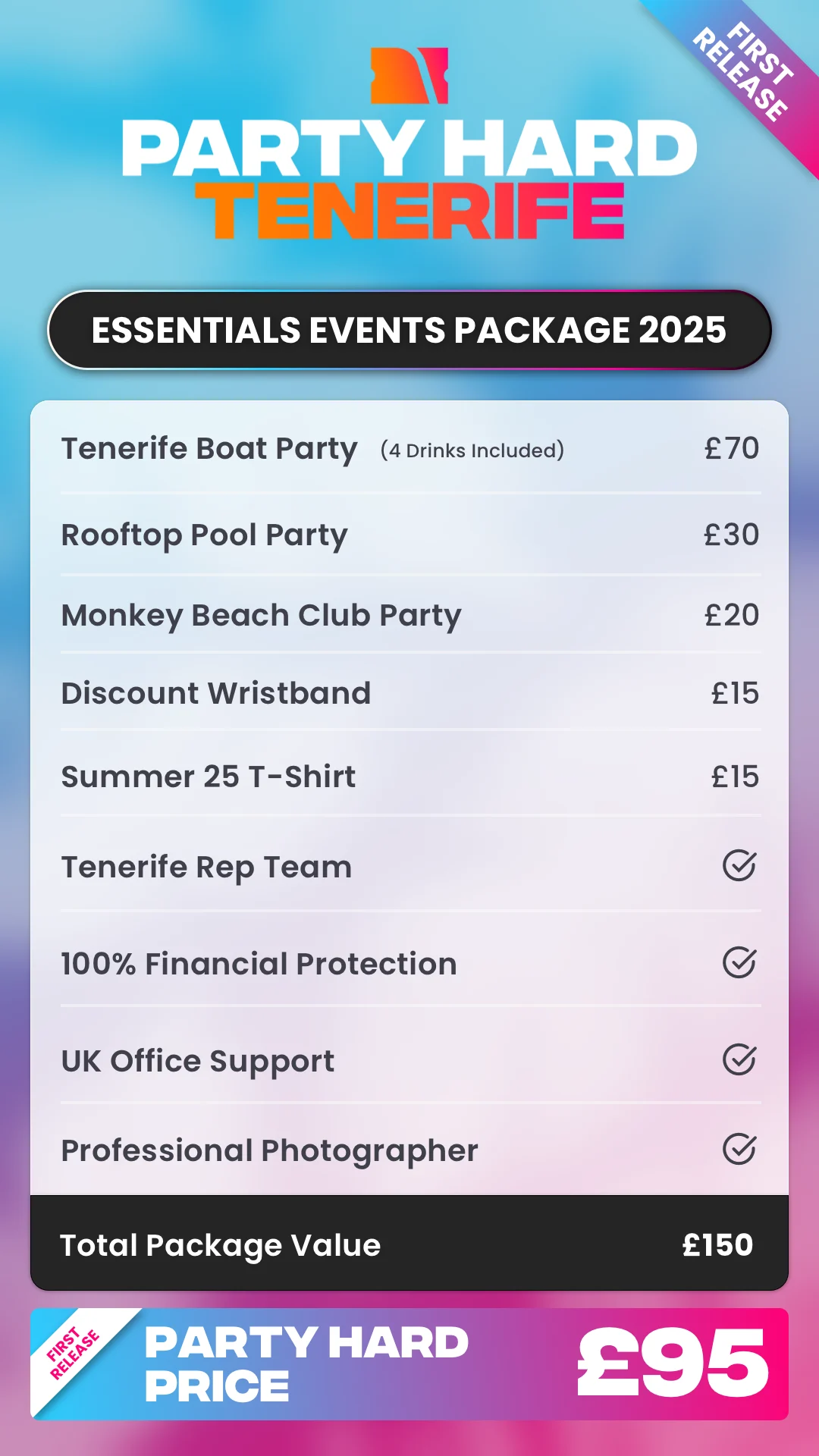Click the PARTY HARD title text

coord(409,149)
